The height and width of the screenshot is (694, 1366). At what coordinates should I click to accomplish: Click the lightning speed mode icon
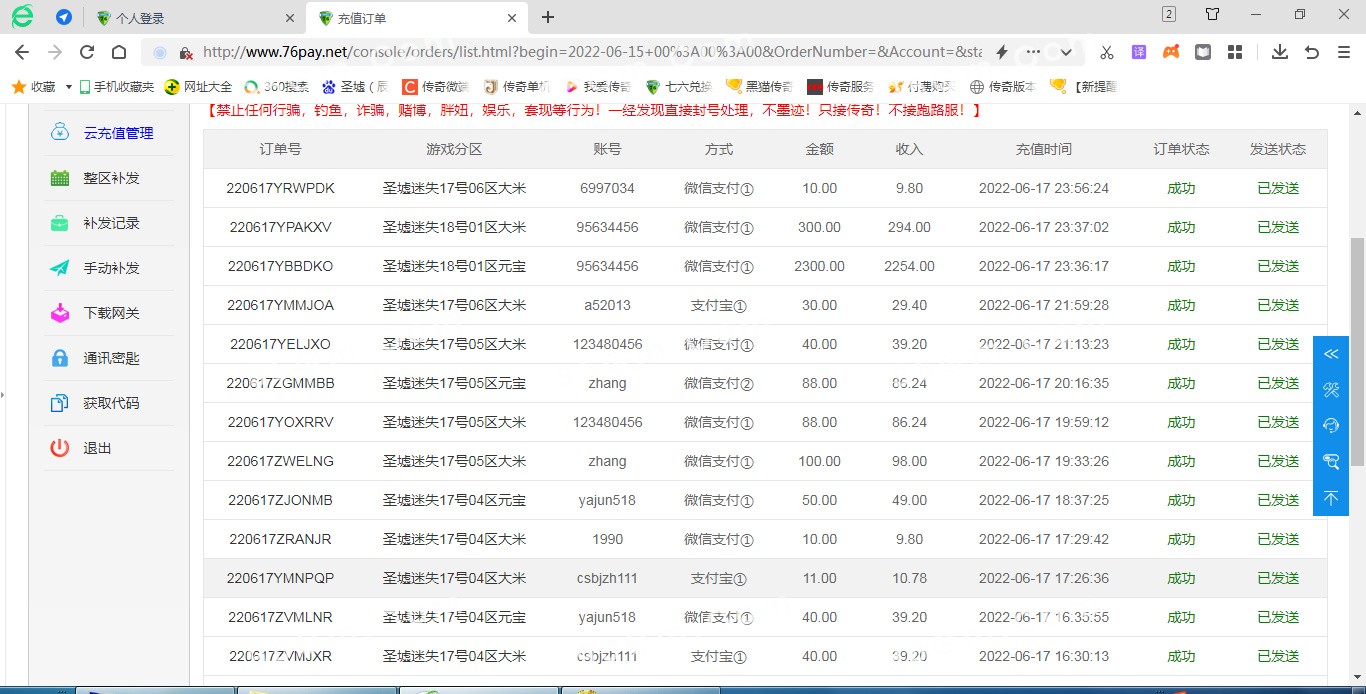pyautogui.click(x=1001, y=52)
